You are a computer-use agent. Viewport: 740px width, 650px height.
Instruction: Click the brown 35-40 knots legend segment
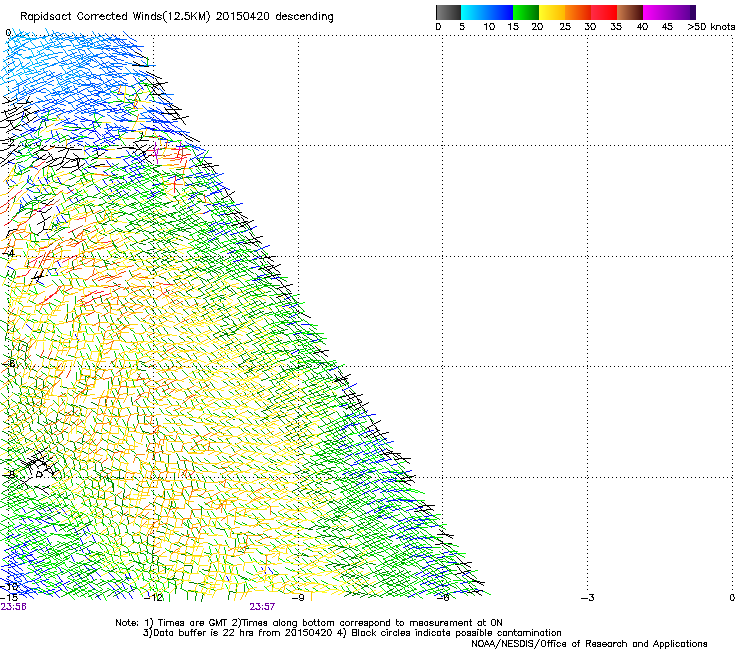point(630,12)
